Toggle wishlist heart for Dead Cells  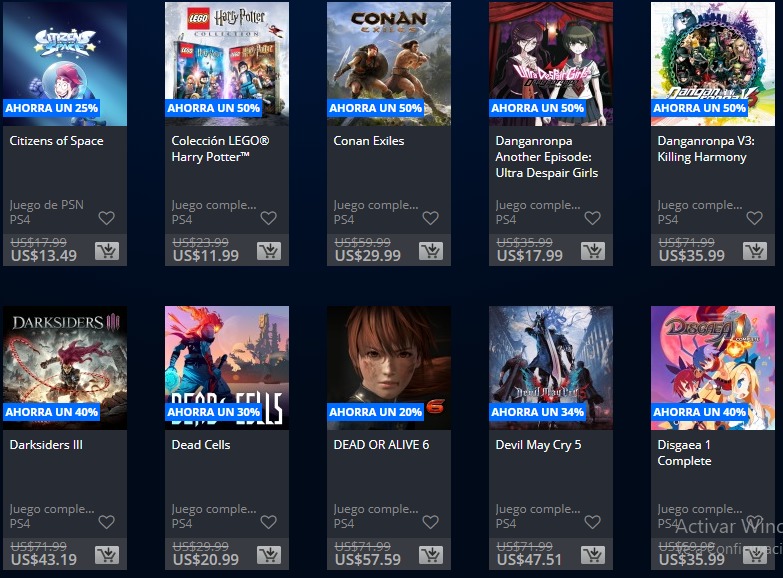[x=269, y=522]
